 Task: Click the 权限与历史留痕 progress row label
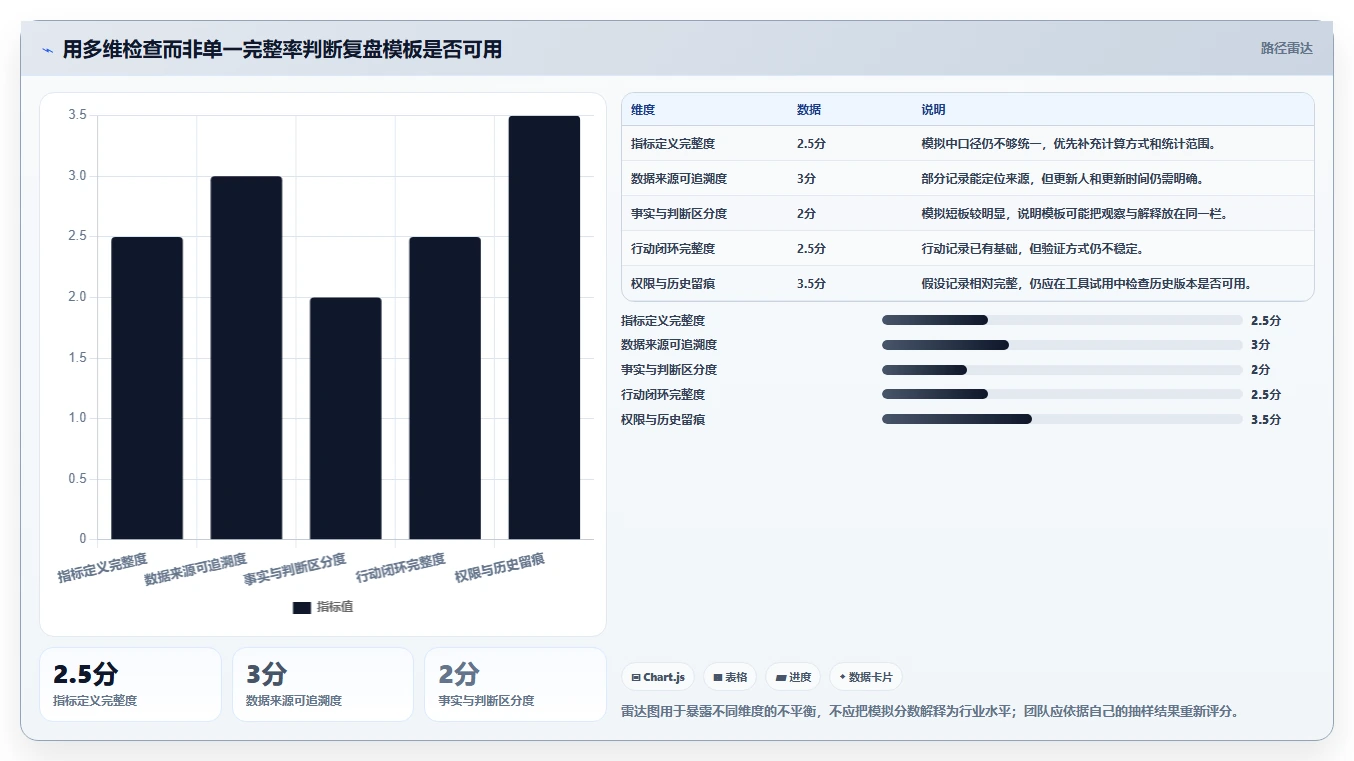(663, 420)
